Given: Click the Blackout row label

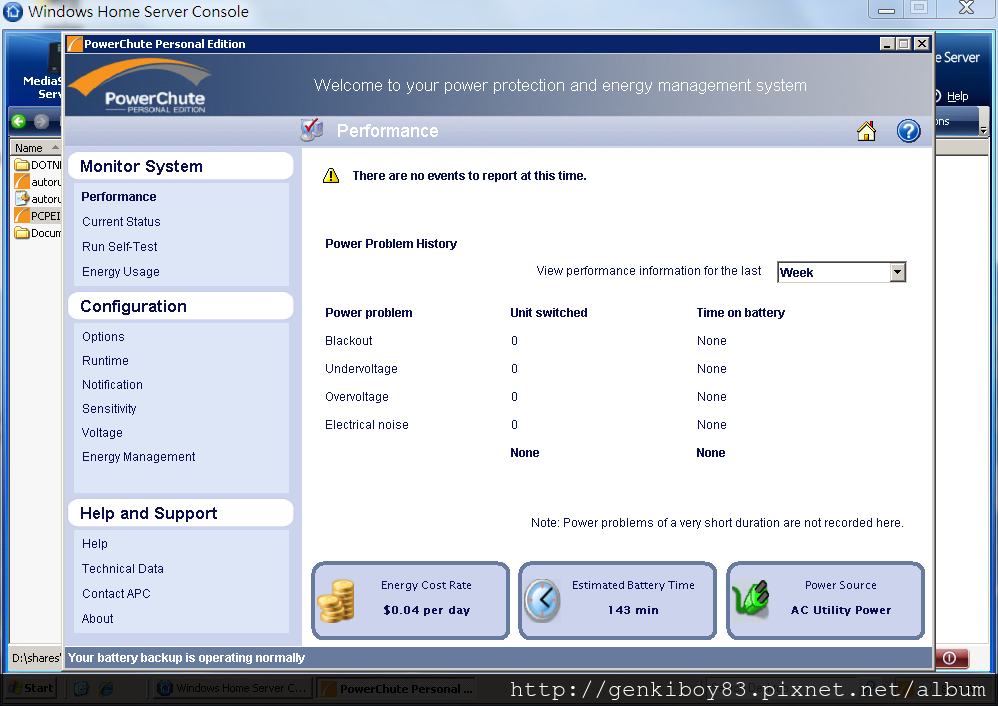Looking at the screenshot, I should 348,341.
